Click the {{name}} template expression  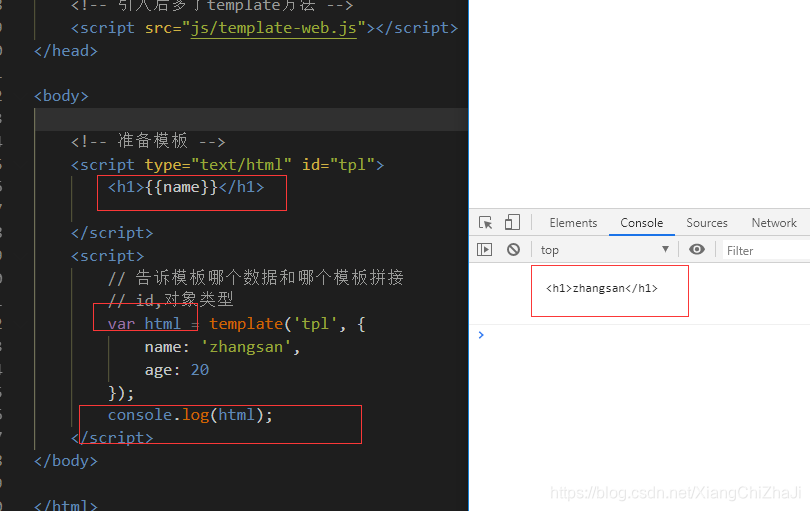[181, 187]
